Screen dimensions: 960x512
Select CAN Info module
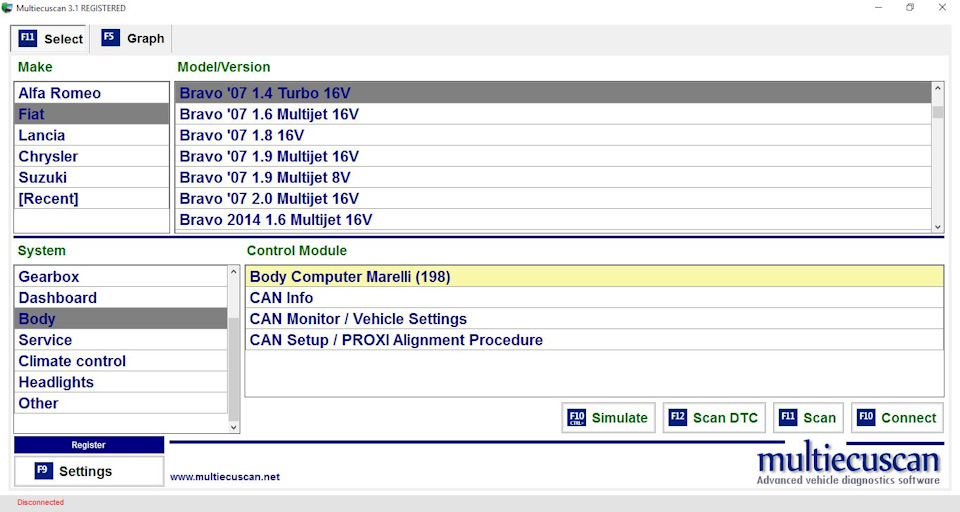coord(594,298)
